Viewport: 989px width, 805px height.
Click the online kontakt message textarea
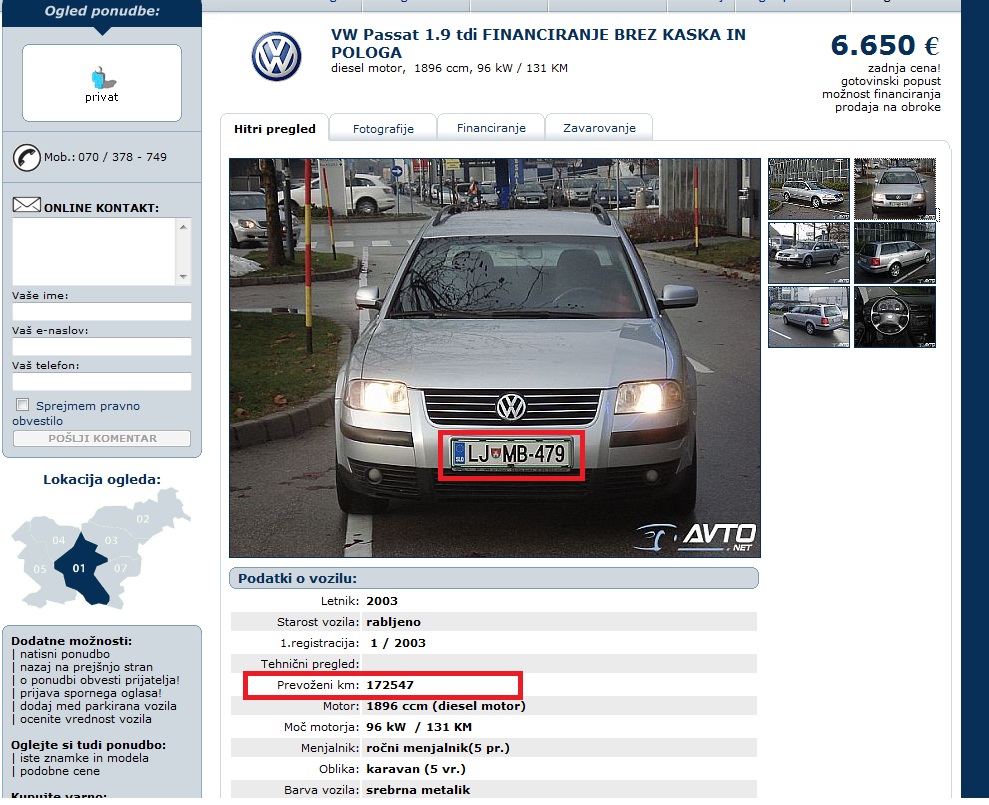tap(95, 252)
